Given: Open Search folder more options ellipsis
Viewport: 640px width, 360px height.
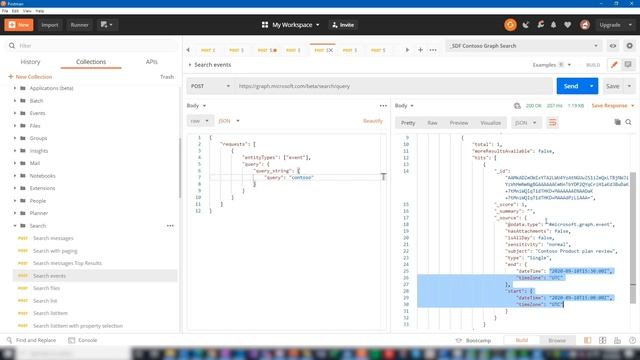Looking at the screenshot, I should click(x=170, y=226).
